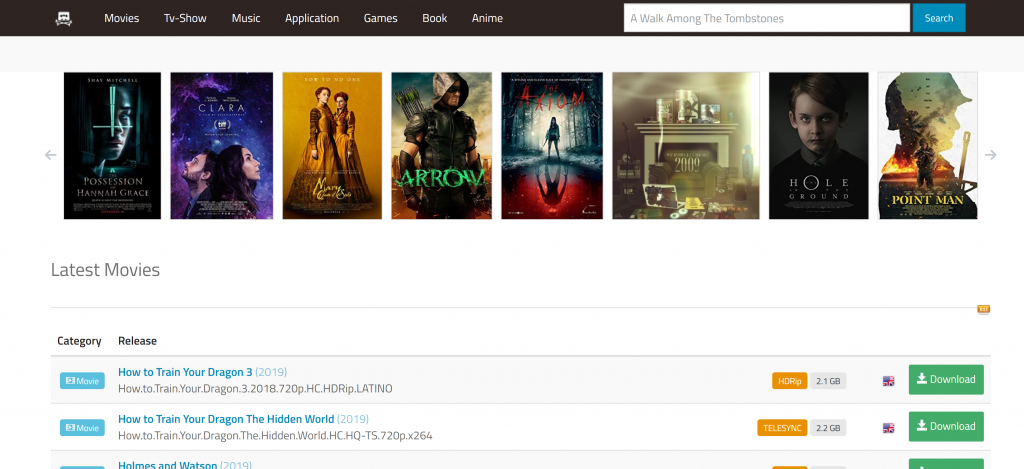The height and width of the screenshot is (469, 1024).
Task: Click UK flag icon in Dragon 3 row
Action: coord(888,381)
